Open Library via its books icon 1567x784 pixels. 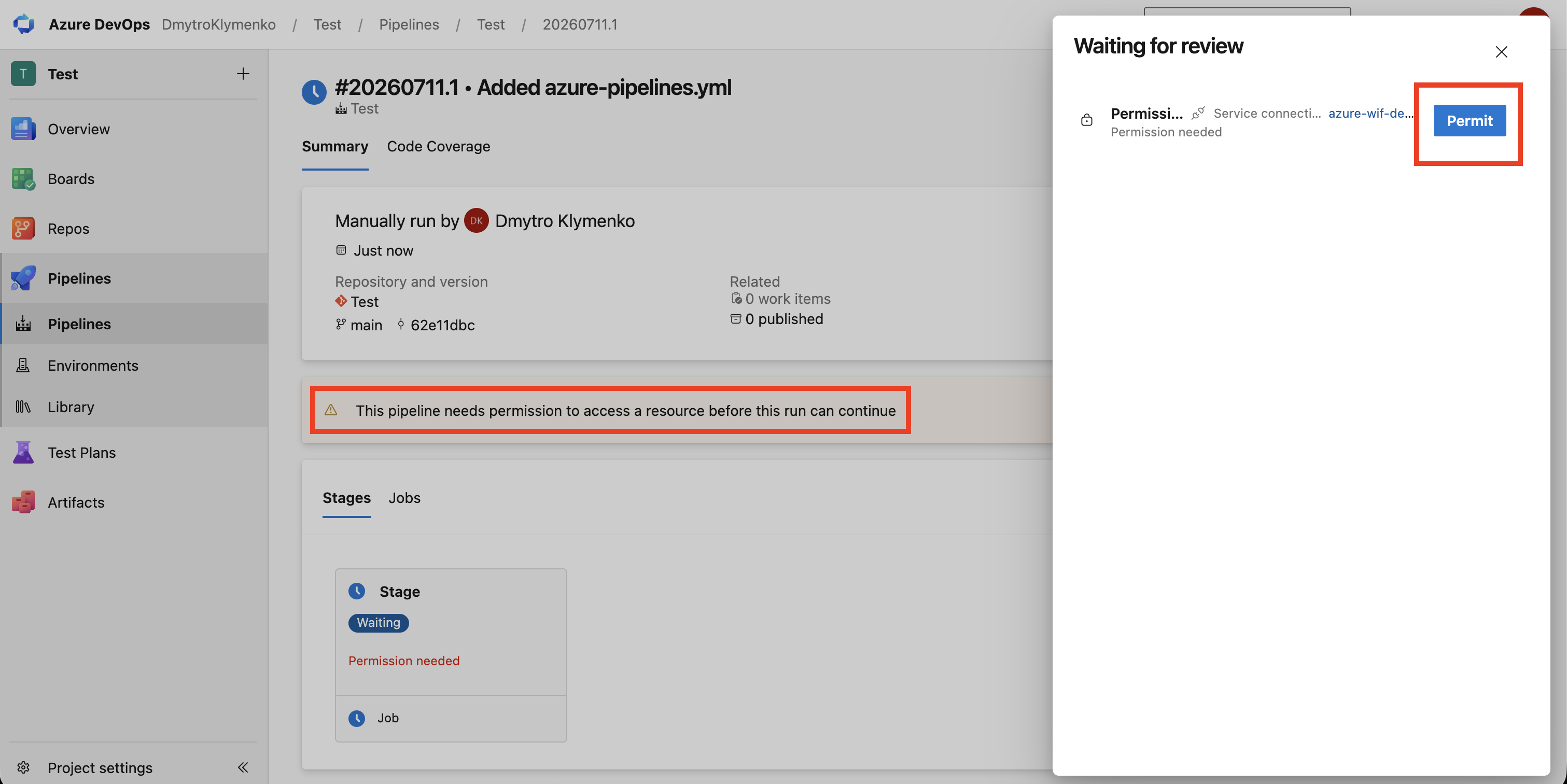coord(23,407)
